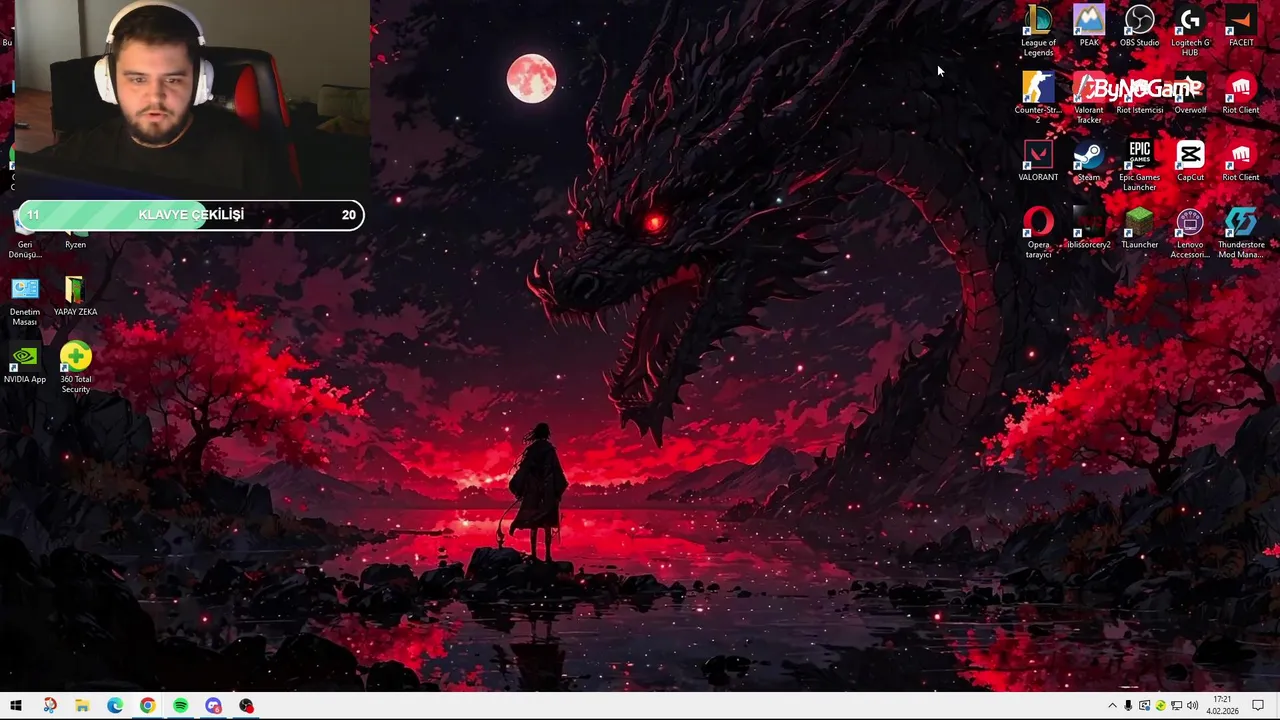The image size is (1280, 720).
Task: Select Riot Client shortcut beside CapCut
Action: pyautogui.click(x=1241, y=161)
